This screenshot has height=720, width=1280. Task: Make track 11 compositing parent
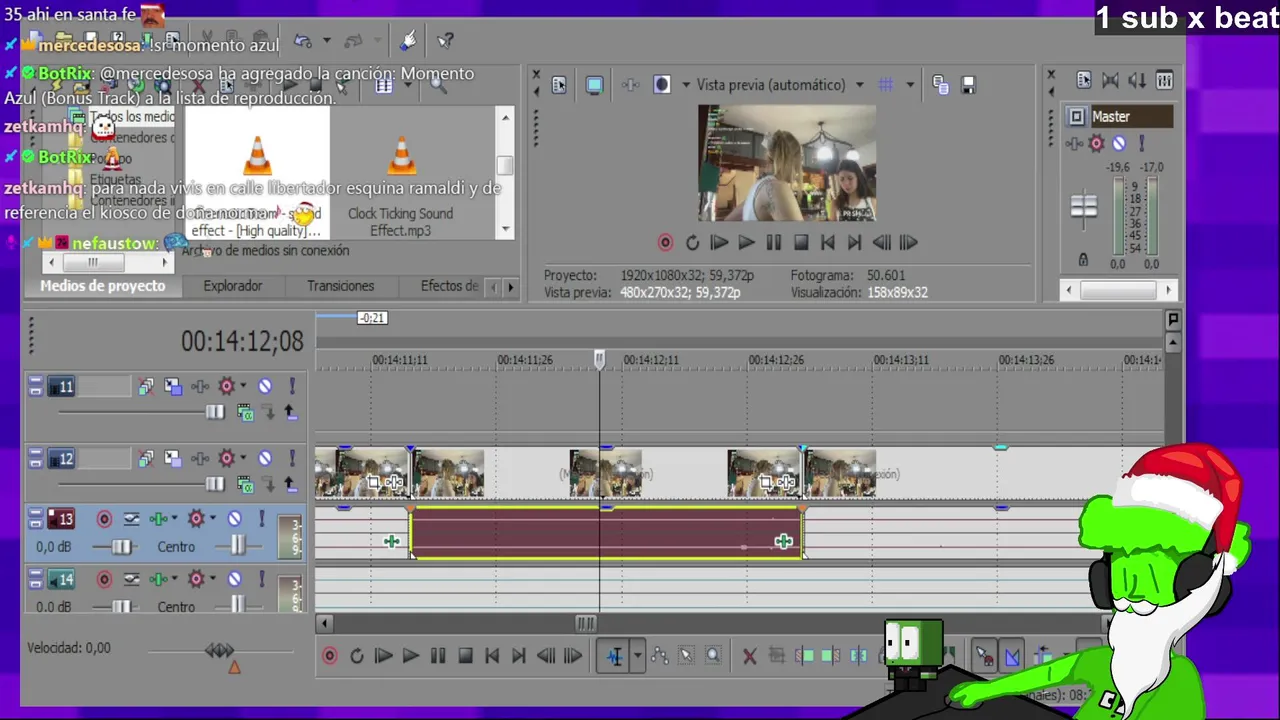(x=290, y=412)
